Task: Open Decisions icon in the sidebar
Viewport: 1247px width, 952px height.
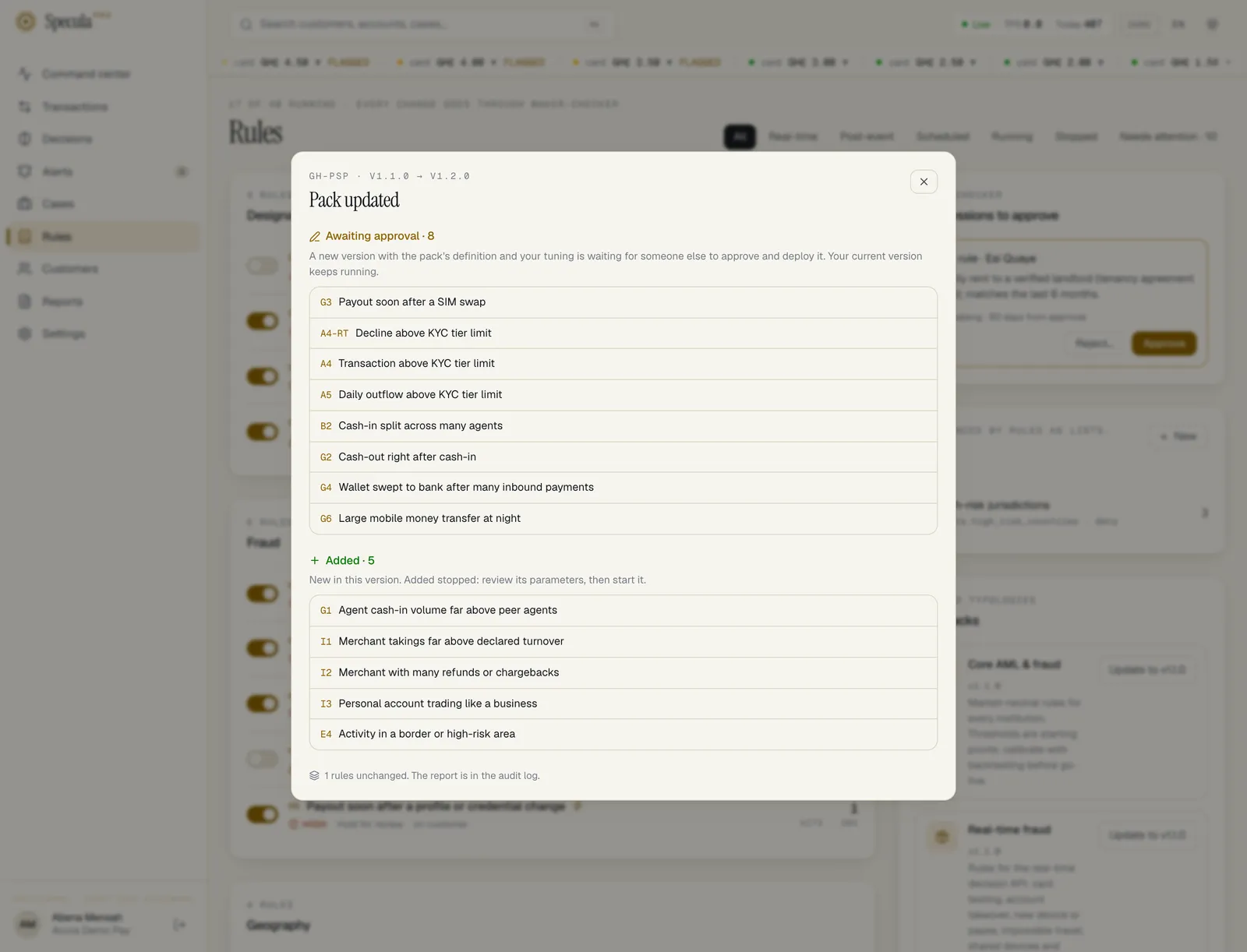Action: point(25,139)
